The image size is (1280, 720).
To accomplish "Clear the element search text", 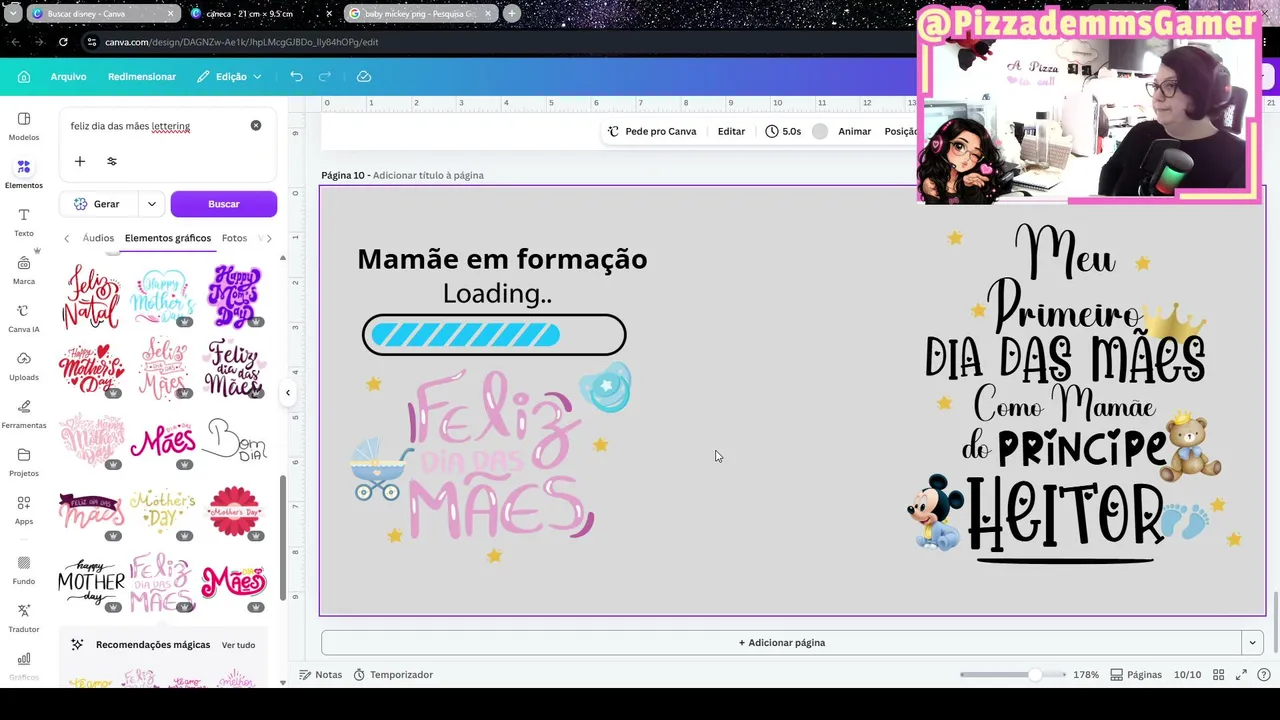I will [256, 126].
